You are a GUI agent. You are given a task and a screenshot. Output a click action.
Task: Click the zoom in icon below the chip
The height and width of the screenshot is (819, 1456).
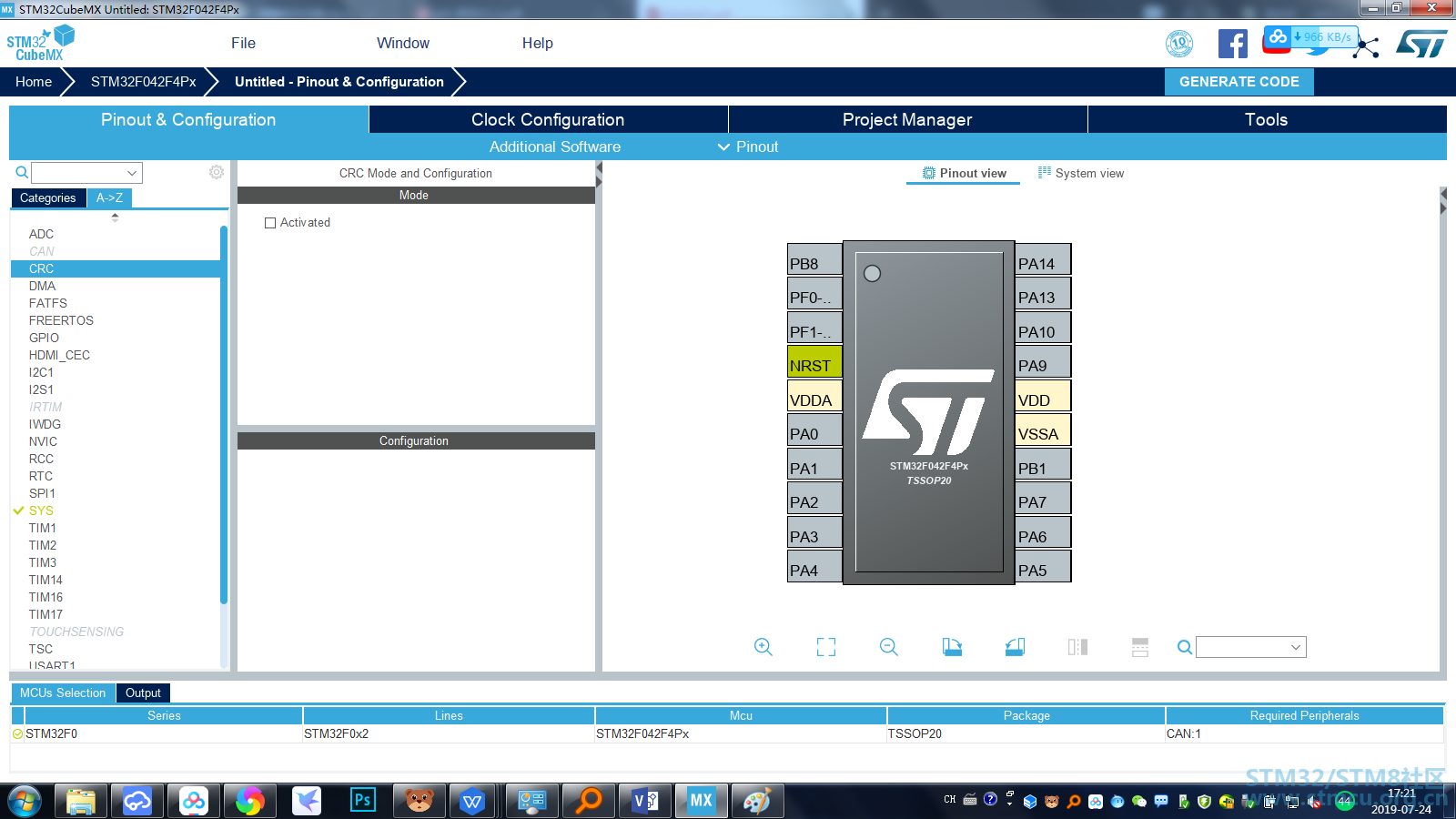click(763, 647)
